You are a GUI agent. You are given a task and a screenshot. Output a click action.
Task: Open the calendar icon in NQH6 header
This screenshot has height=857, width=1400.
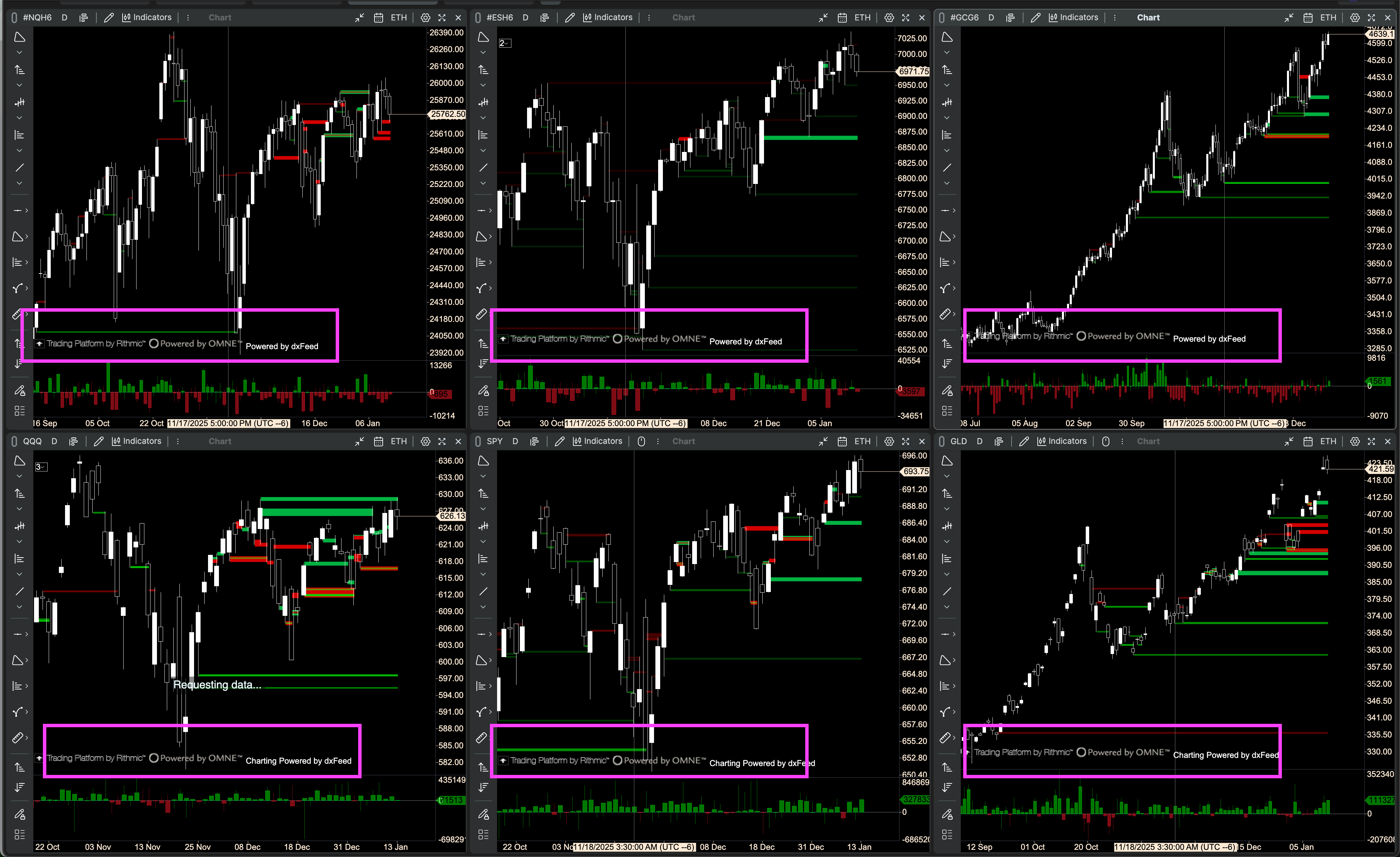378,18
